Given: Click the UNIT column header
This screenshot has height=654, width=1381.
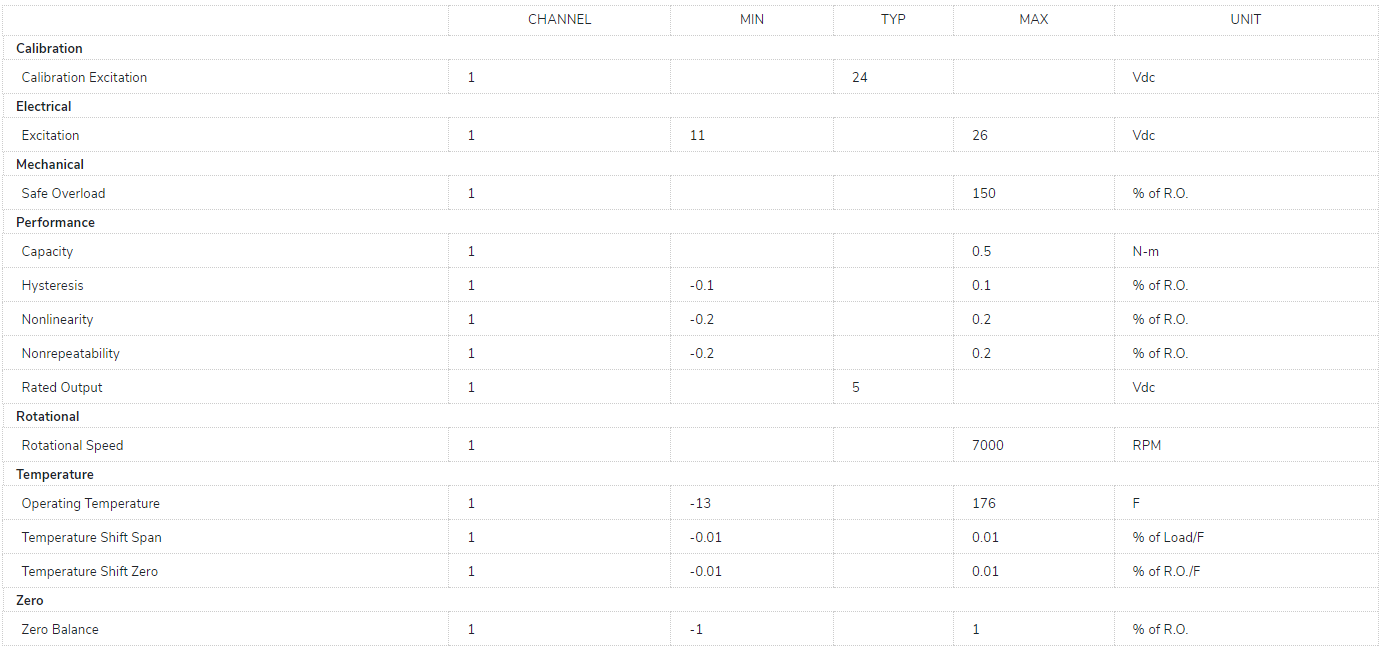Looking at the screenshot, I should (x=1246, y=19).
